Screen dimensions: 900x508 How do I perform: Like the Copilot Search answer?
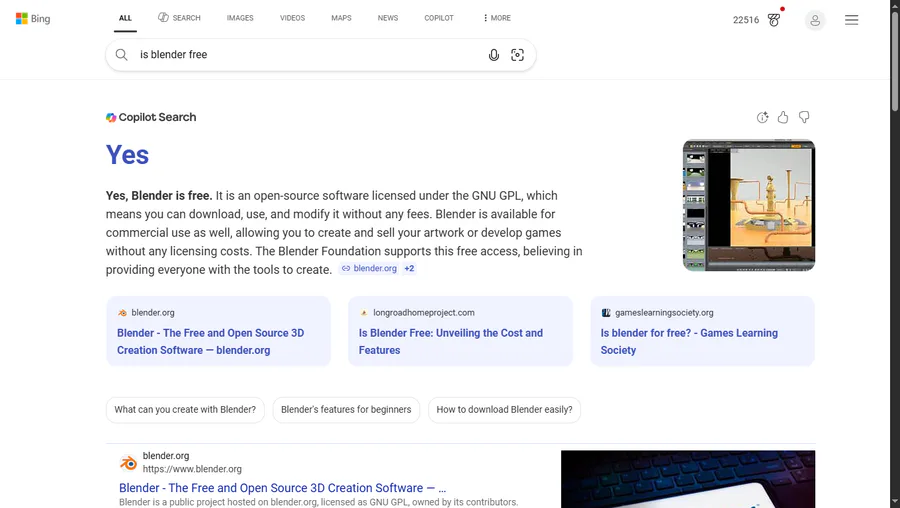click(x=783, y=117)
